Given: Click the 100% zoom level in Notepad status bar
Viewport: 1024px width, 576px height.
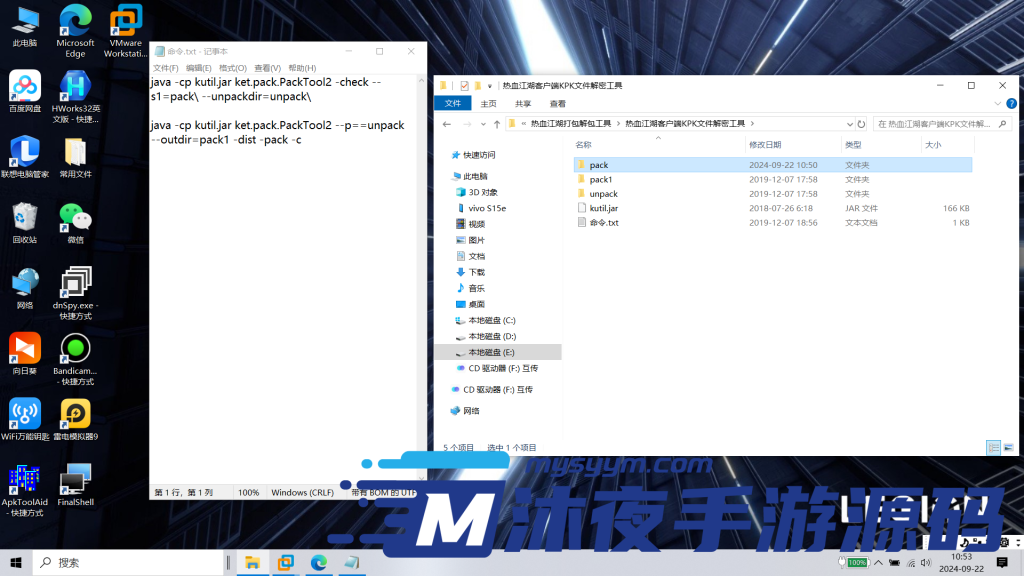Looking at the screenshot, I should [x=248, y=492].
